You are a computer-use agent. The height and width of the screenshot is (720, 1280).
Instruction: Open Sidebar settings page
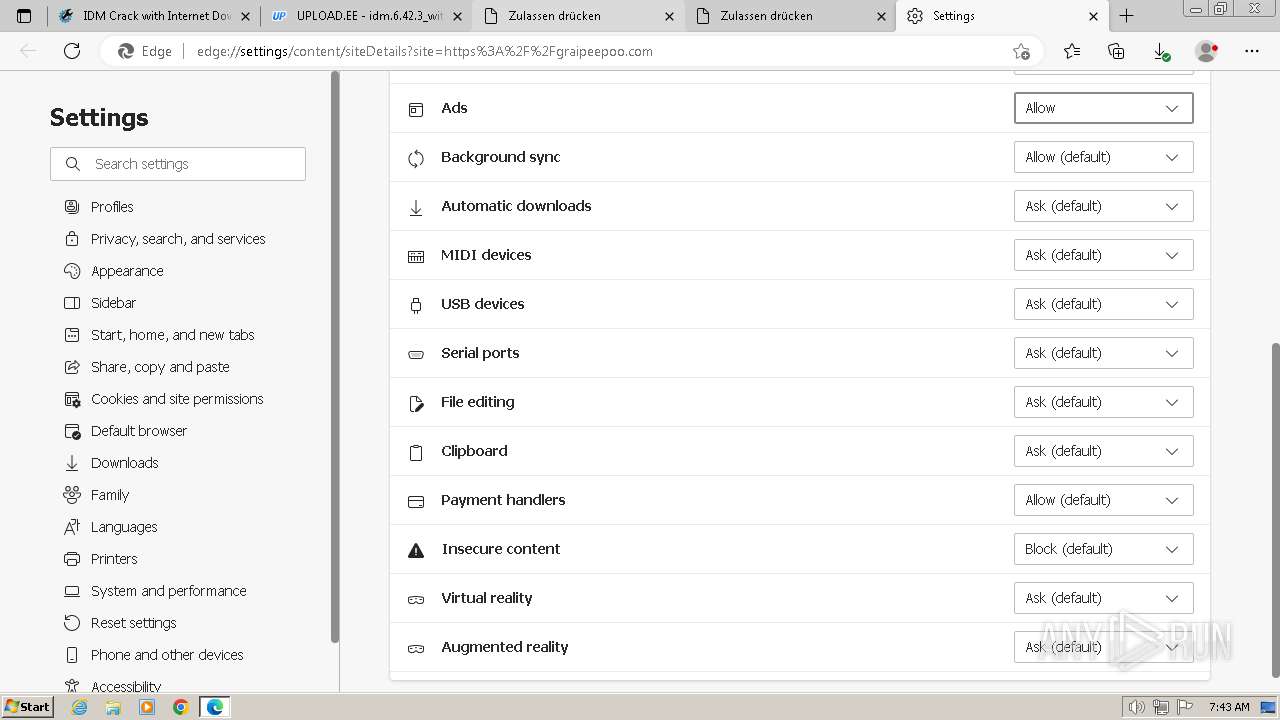pyautogui.click(x=113, y=303)
